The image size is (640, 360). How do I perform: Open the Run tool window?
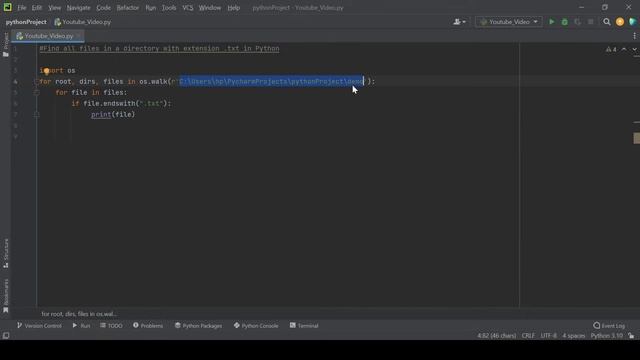(x=81, y=326)
